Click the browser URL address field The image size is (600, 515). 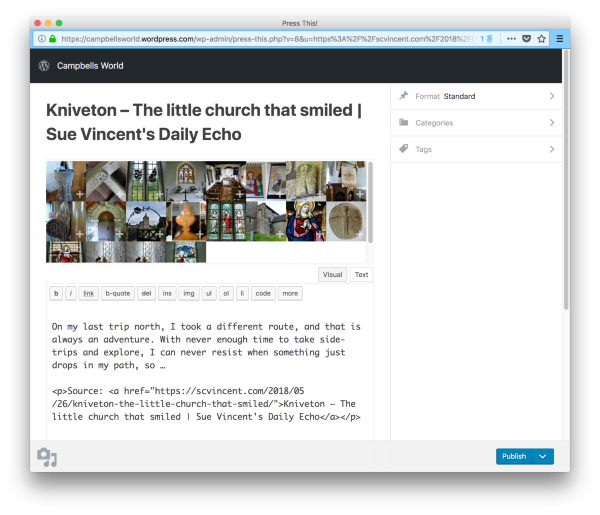click(268, 39)
